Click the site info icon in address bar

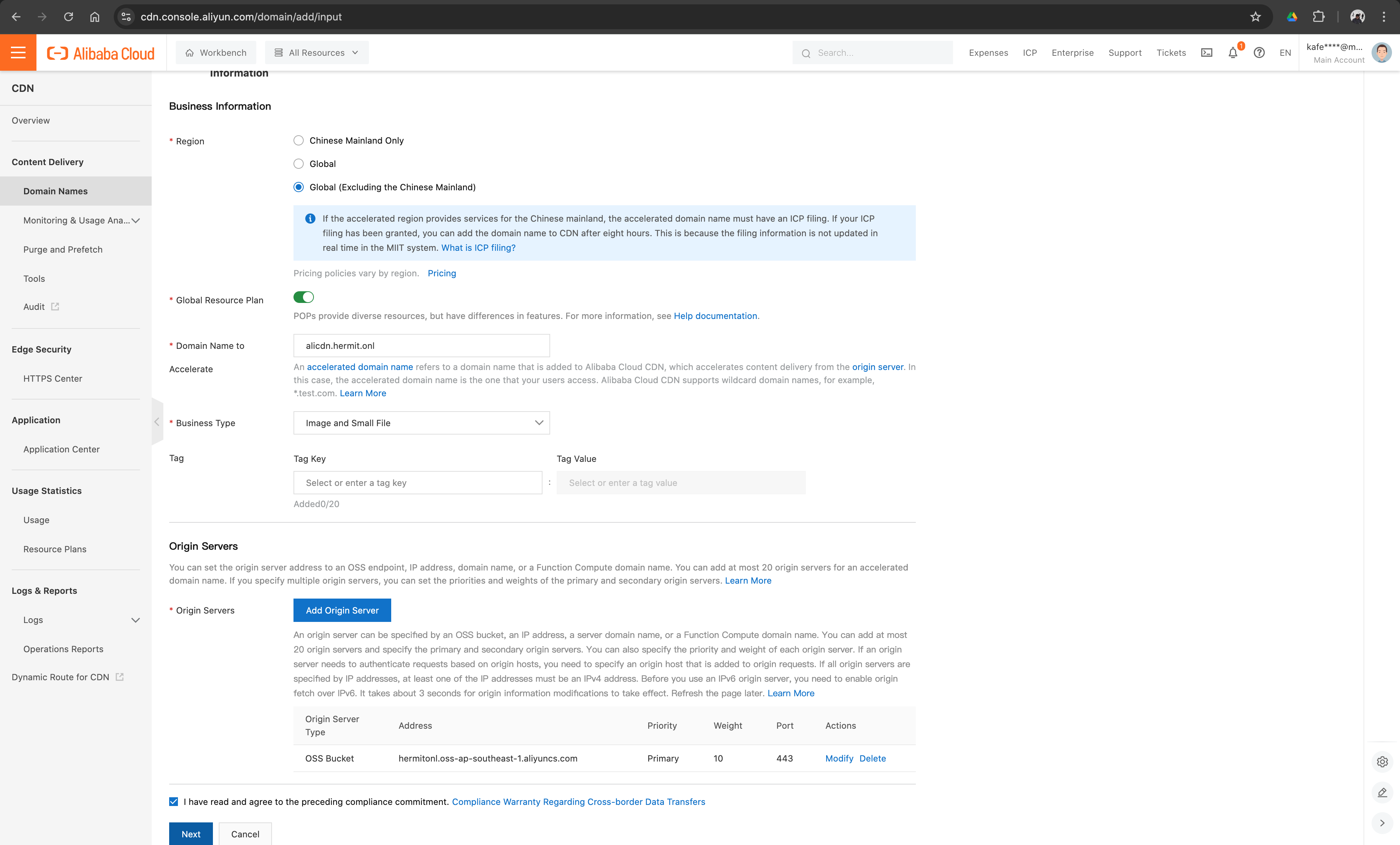(x=126, y=16)
